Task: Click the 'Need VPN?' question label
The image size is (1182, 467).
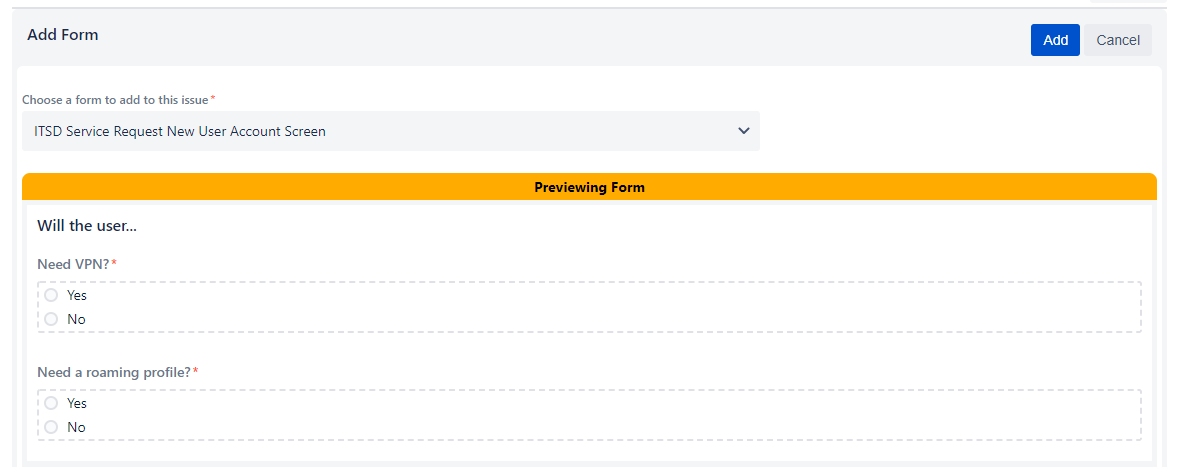Action: [x=73, y=264]
